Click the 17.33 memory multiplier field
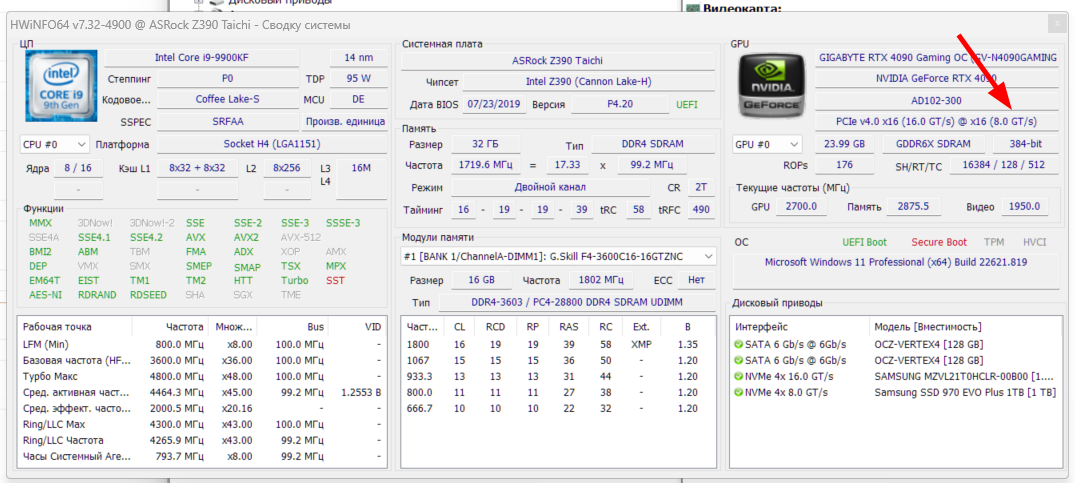1075x483 pixels. pos(568,166)
